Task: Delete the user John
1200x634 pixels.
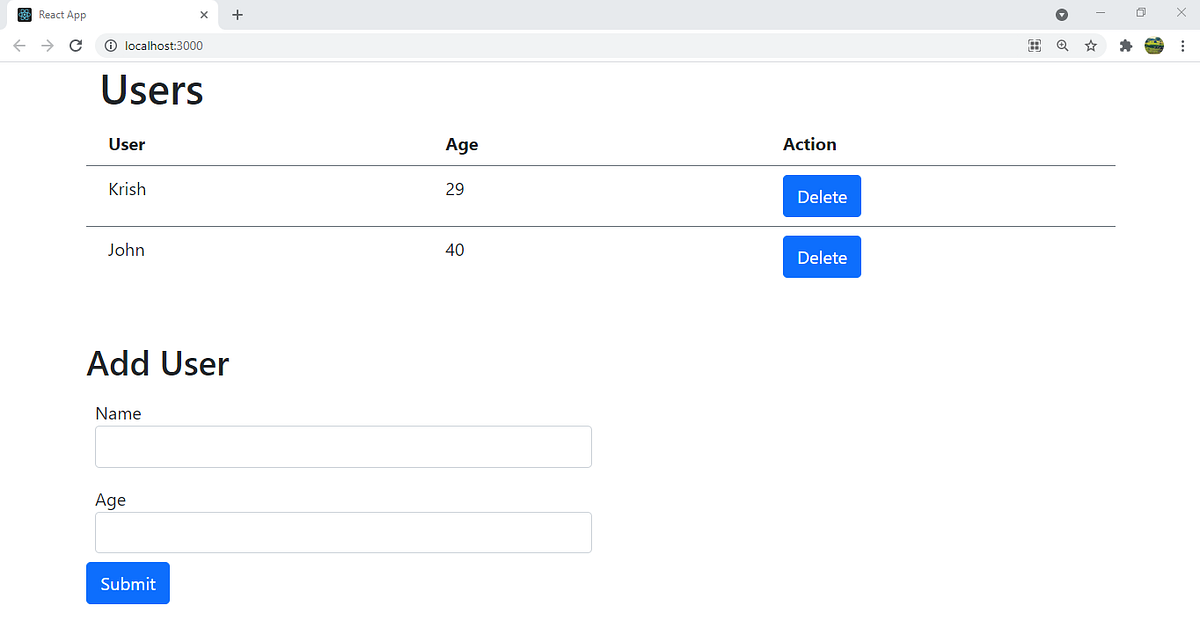Action: (x=821, y=258)
